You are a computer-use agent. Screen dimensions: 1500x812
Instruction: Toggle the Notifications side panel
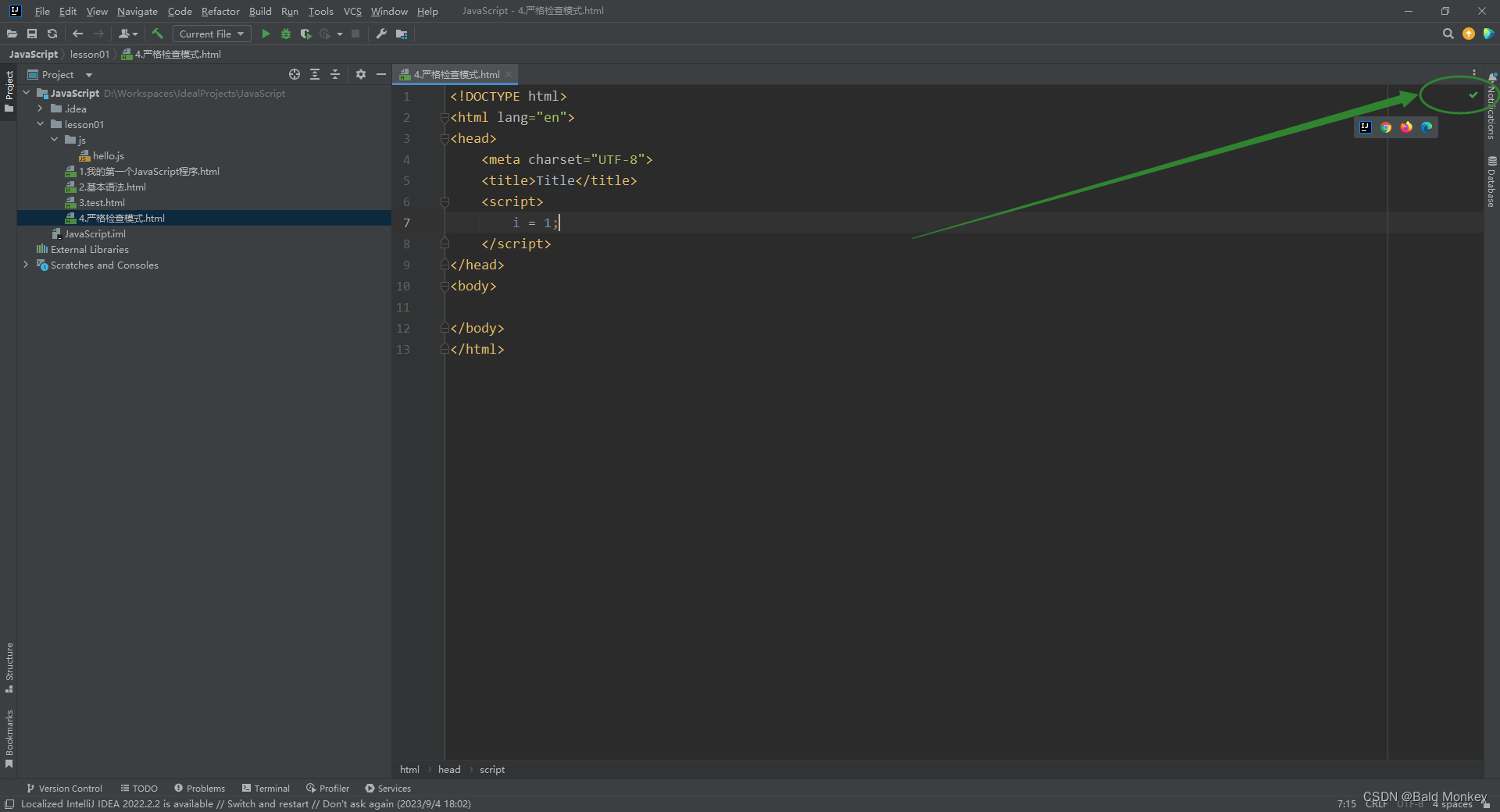(x=1491, y=106)
